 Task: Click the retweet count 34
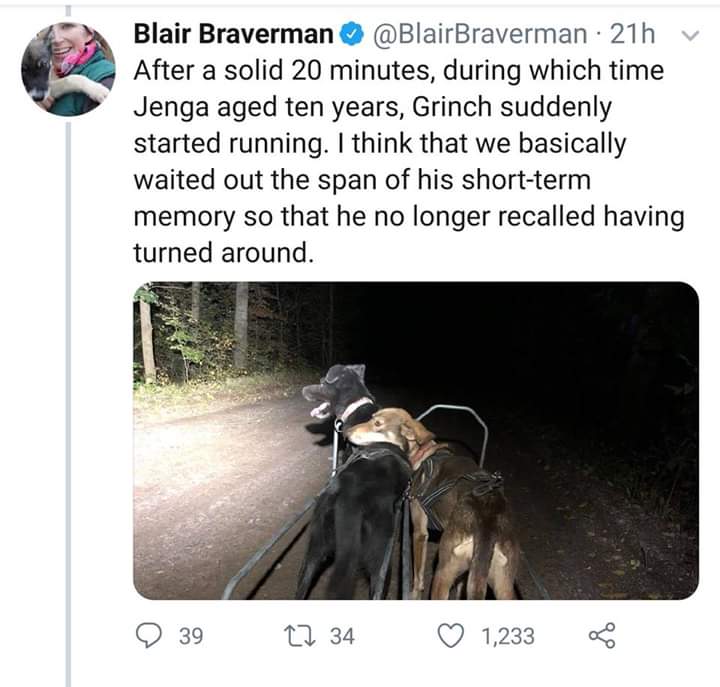click(342, 635)
